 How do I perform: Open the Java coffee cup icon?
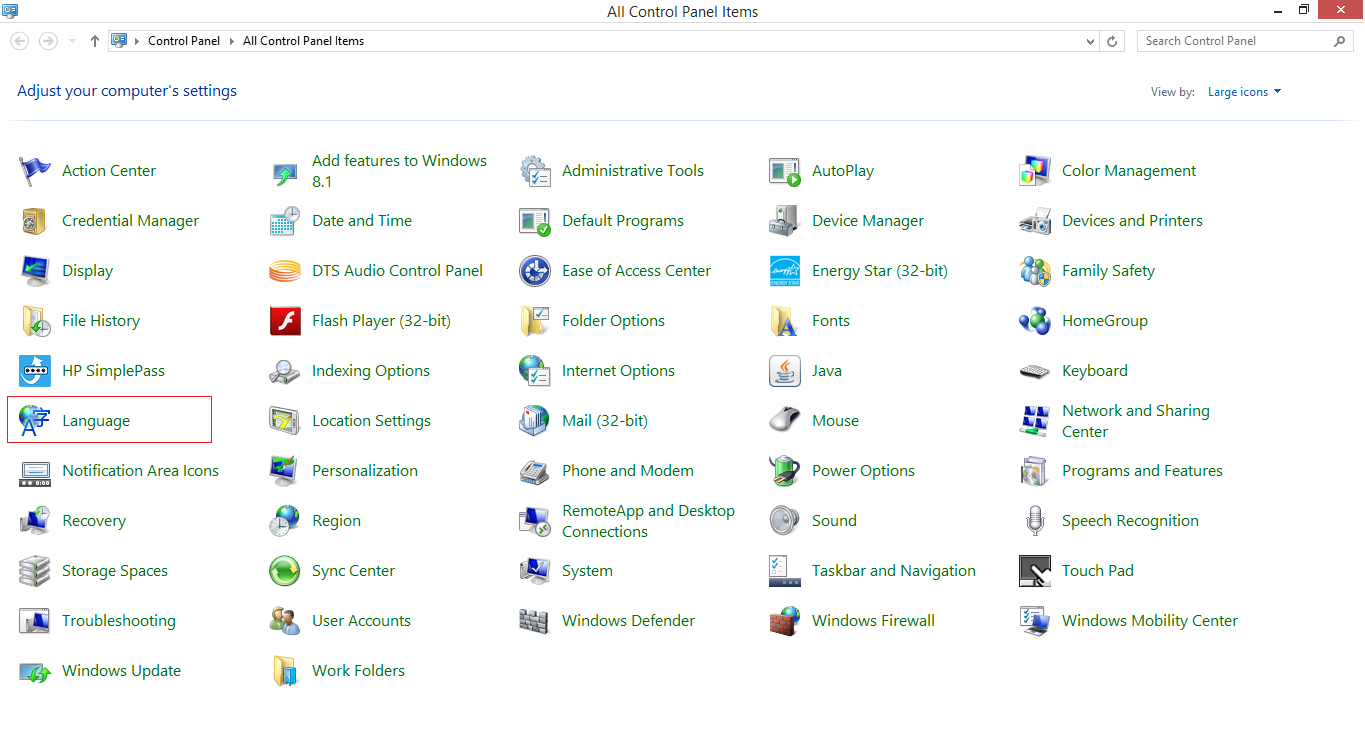[x=785, y=371]
